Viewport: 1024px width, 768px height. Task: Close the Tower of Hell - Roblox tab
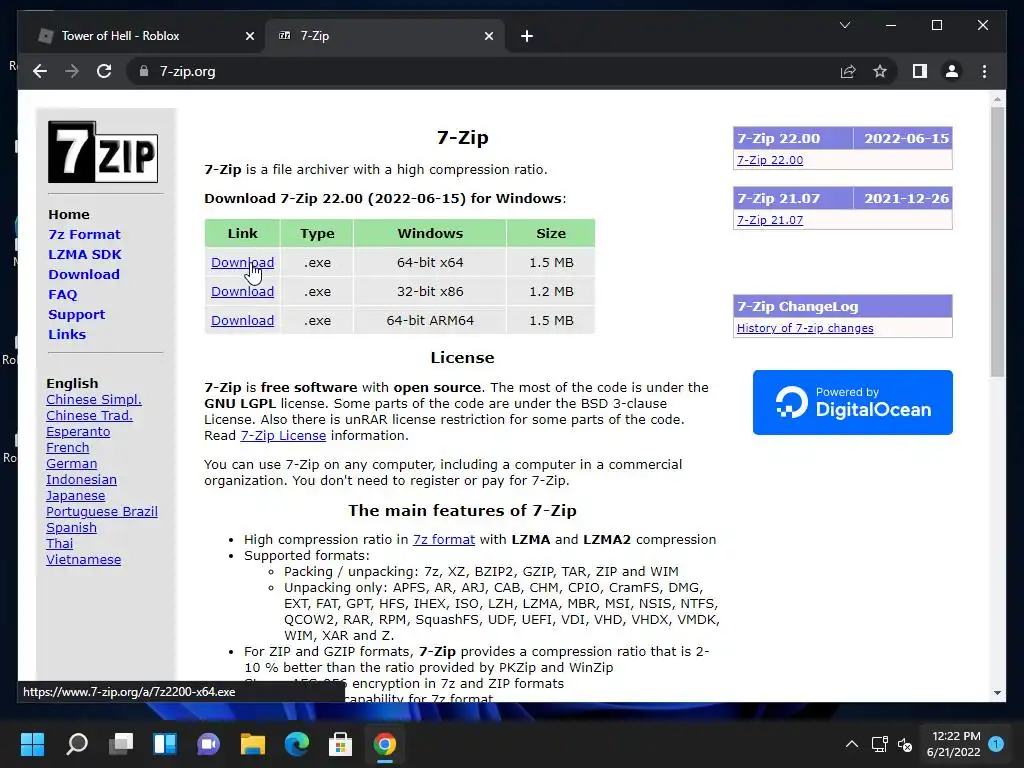coord(249,36)
